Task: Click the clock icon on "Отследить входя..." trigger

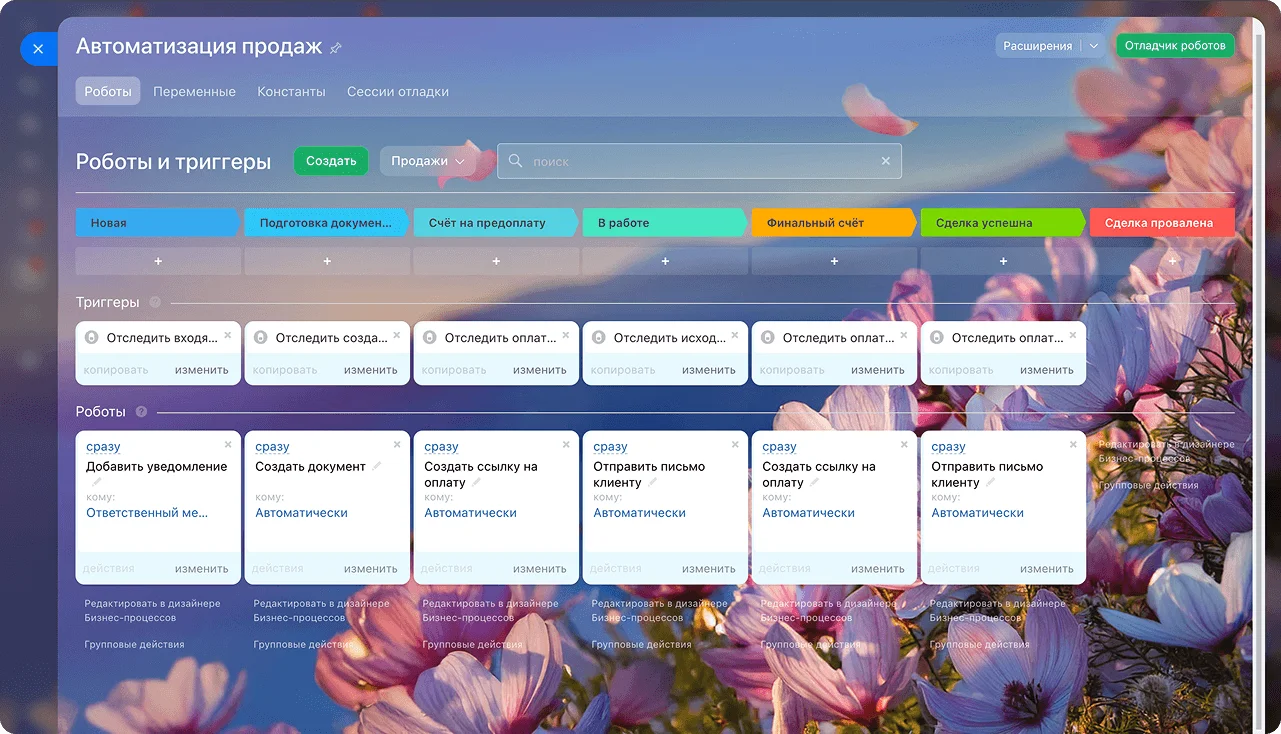Action: pyautogui.click(x=91, y=337)
